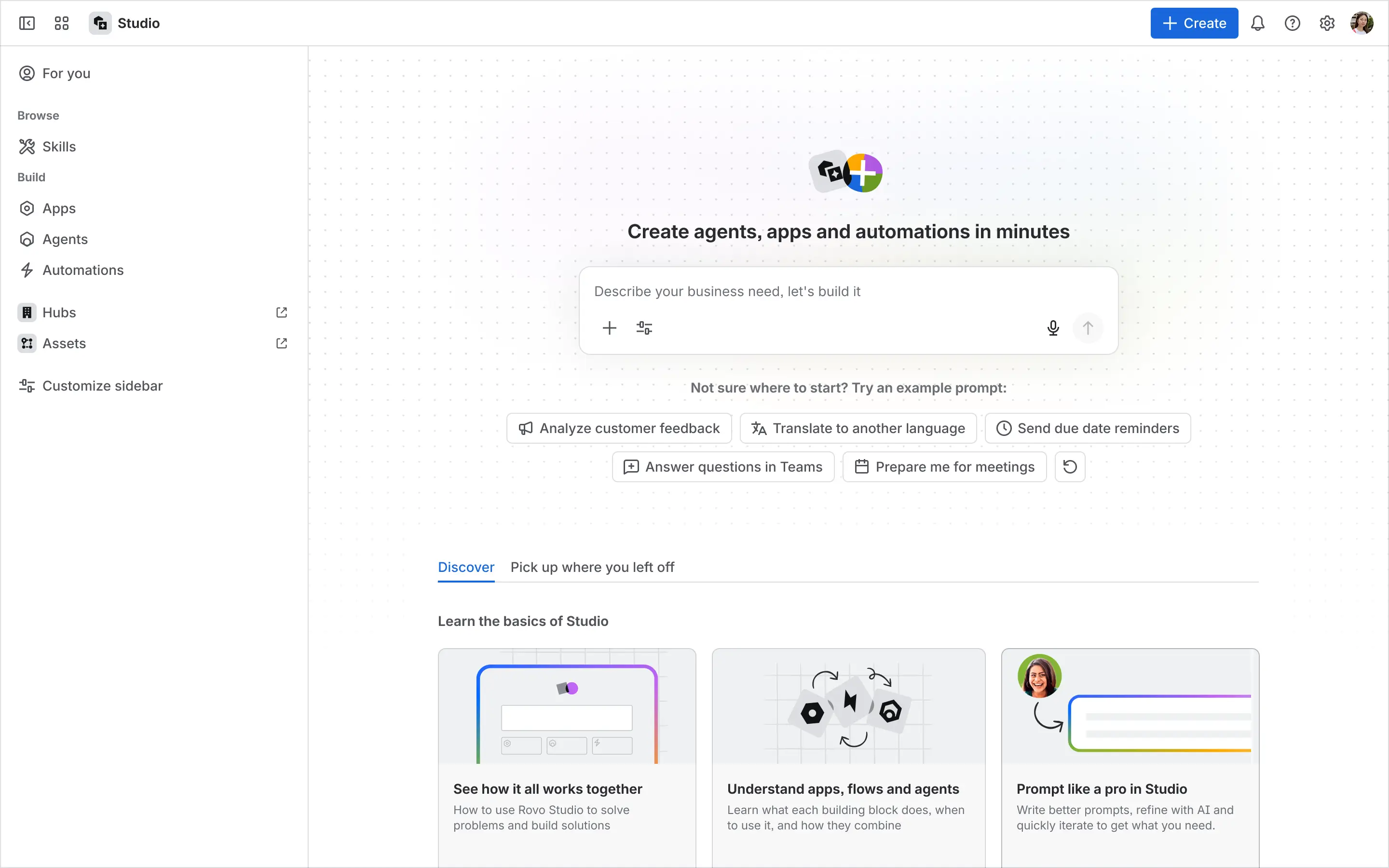Click the Studio logo icon

tap(100, 23)
